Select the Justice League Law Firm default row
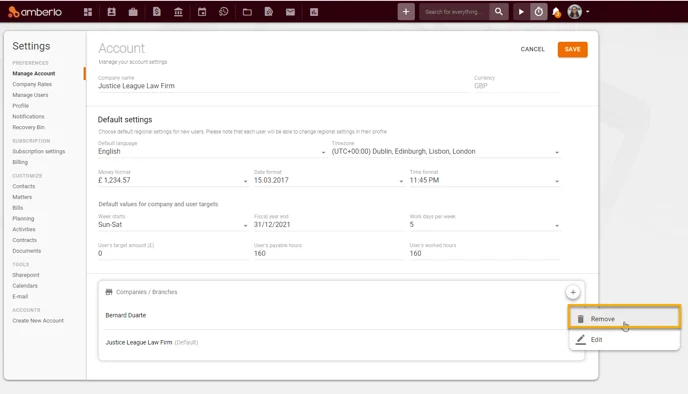Screen dimensions: 688x394 [x=336, y=342]
